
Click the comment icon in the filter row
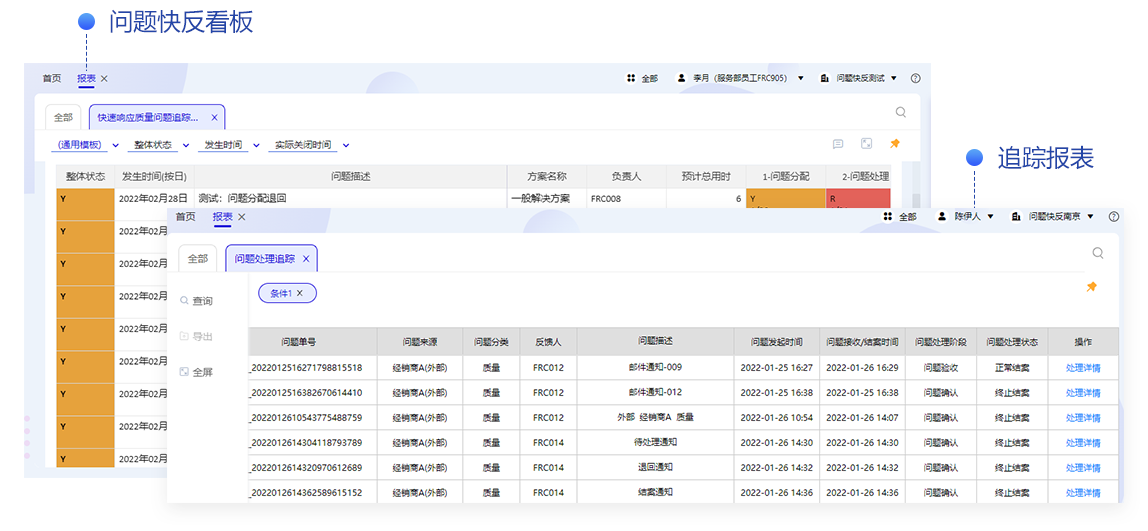[838, 144]
